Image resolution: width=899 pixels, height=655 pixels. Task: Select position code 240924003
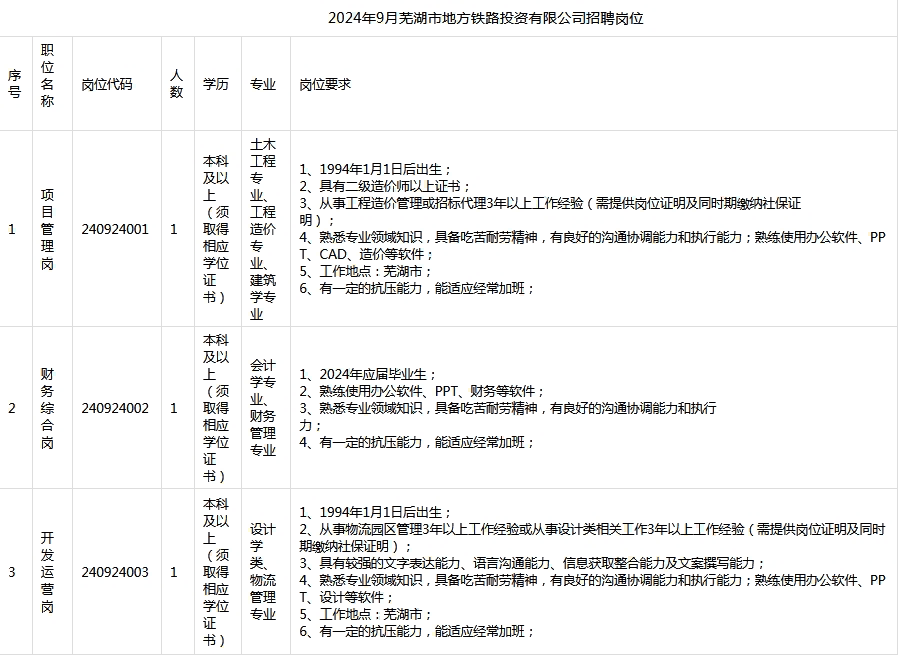pos(115,572)
